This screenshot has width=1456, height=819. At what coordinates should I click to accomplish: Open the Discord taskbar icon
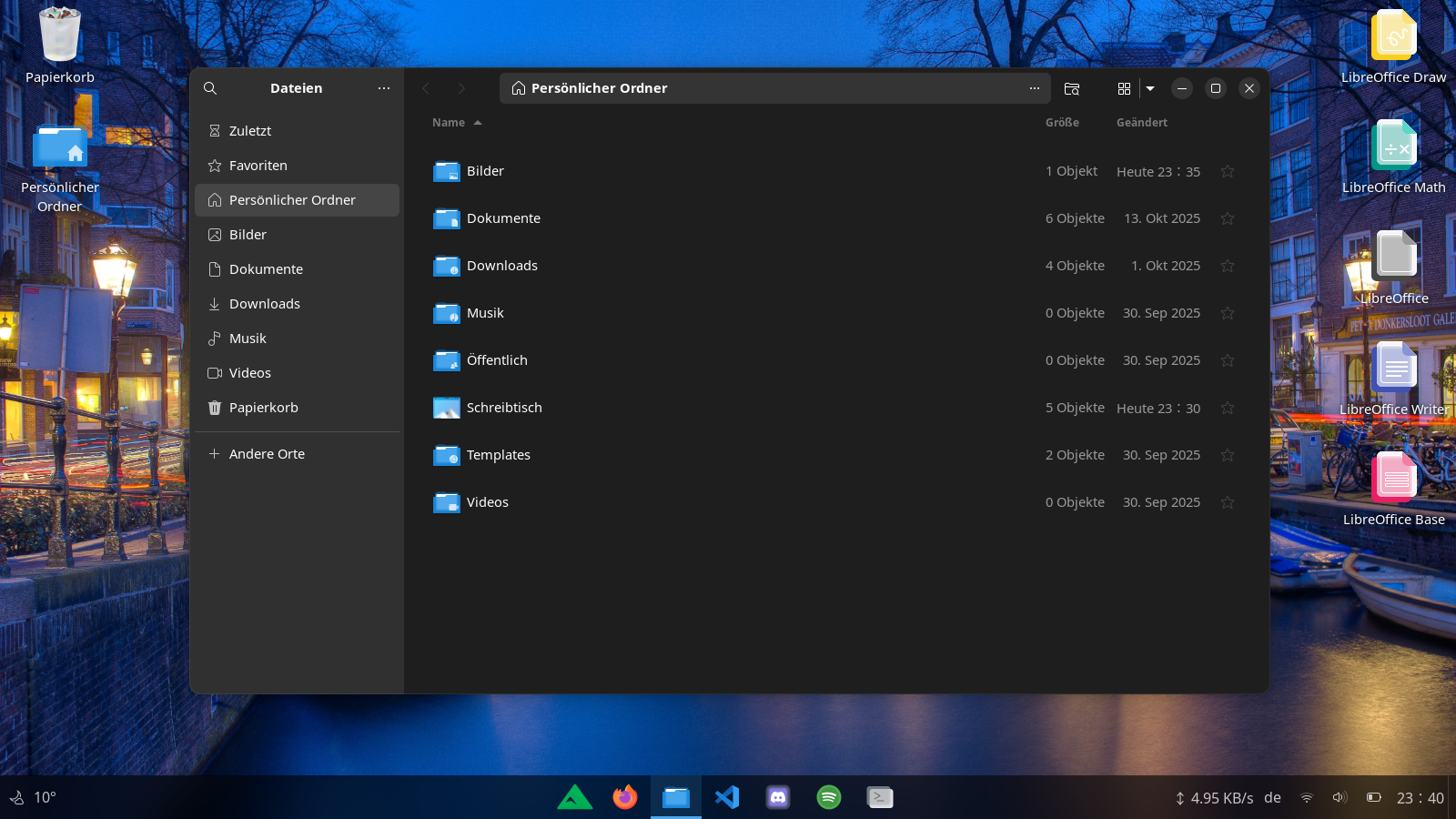777,797
